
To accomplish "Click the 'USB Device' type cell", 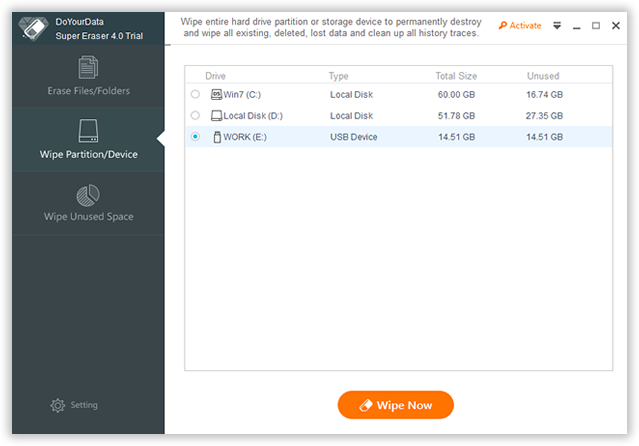I will click(x=354, y=137).
